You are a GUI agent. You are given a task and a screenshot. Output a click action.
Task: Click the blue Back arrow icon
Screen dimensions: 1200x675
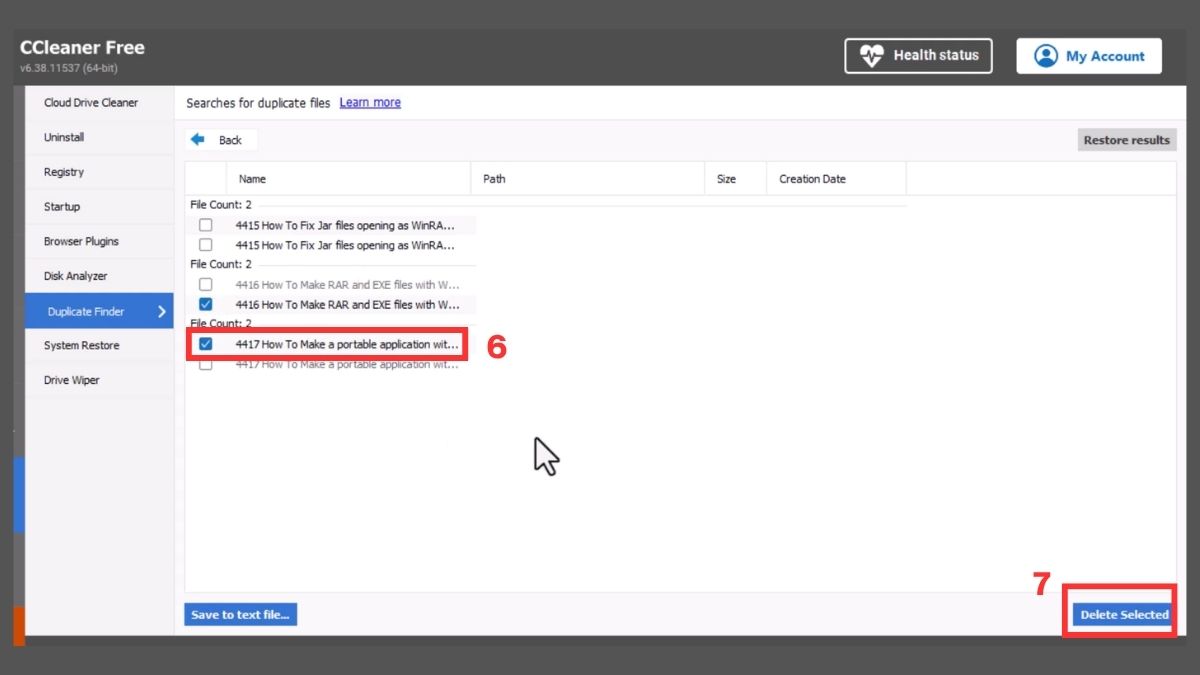pyautogui.click(x=198, y=140)
